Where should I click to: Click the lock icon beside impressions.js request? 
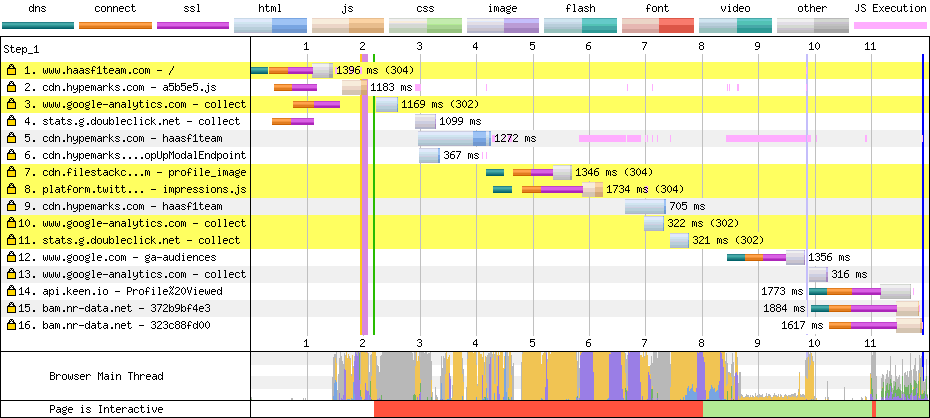(x=11, y=189)
